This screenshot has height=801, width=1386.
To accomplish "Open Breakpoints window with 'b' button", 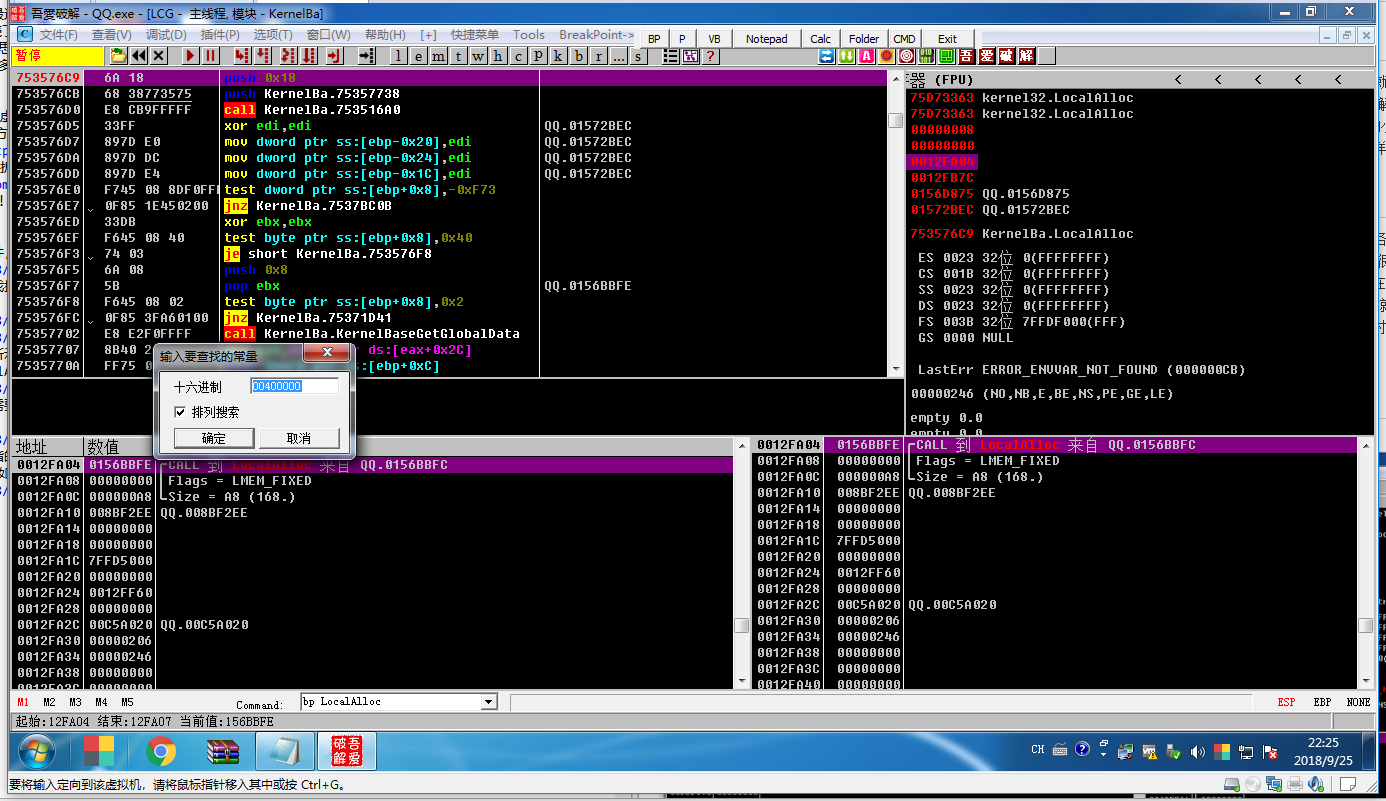I will [578, 56].
